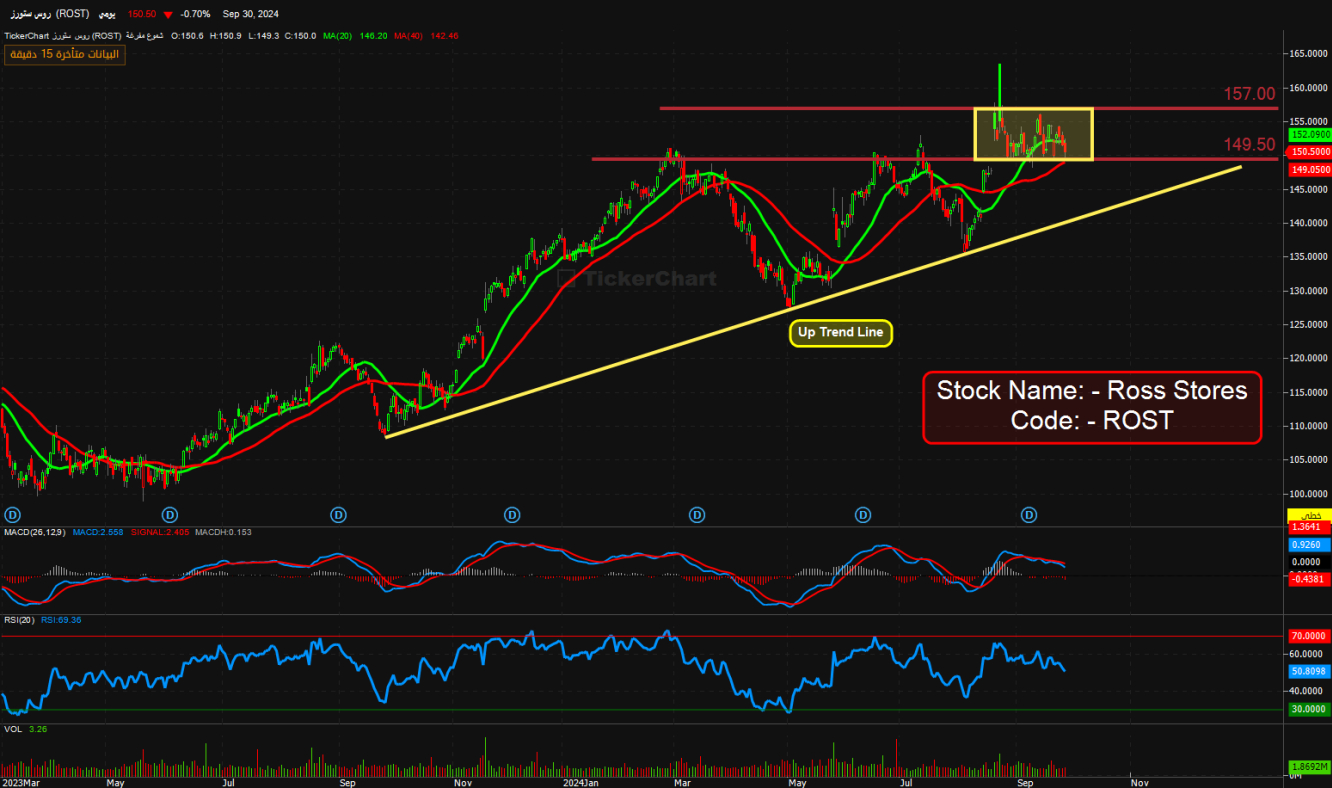
Task: Click the red down-arrow change indicator
Action: (168, 15)
